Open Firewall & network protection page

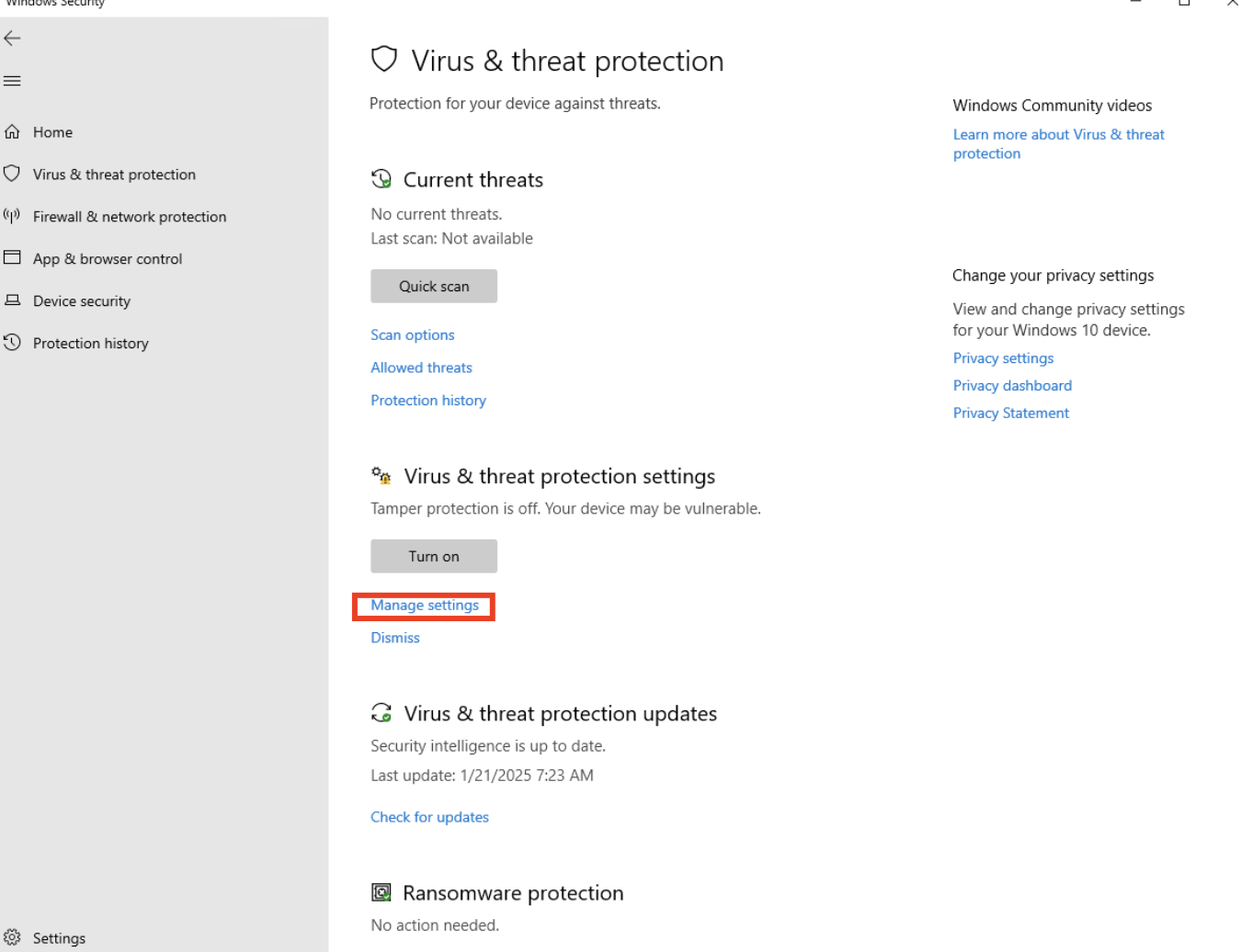pyautogui.click(x=130, y=217)
